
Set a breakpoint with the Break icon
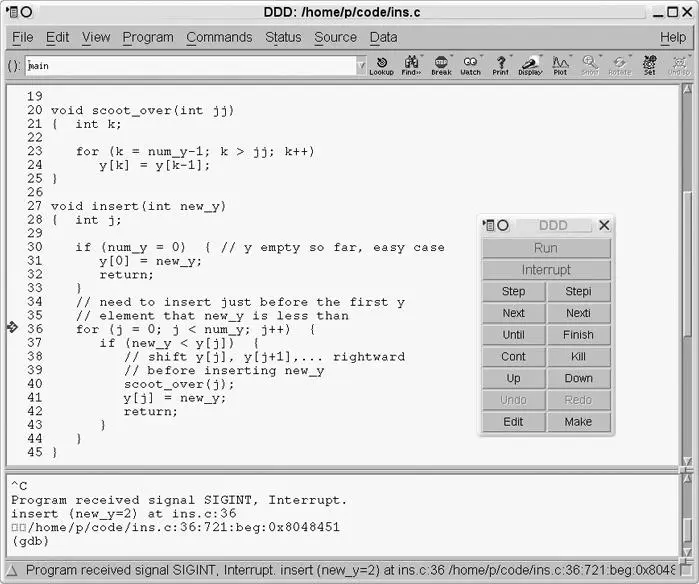coord(441,65)
